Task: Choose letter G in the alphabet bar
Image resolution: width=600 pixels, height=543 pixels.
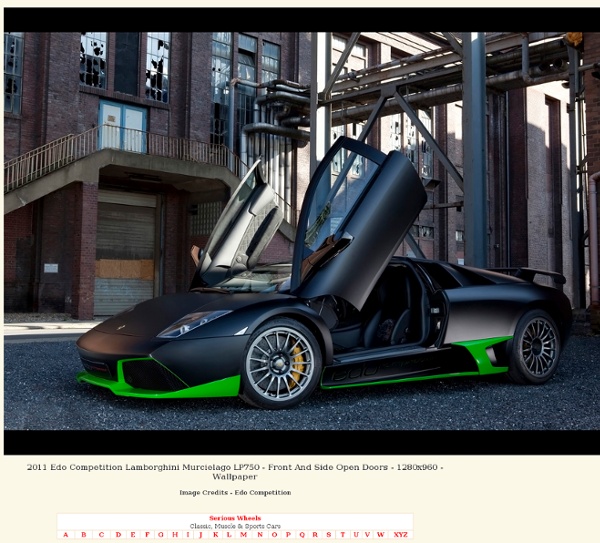Action: click(161, 535)
